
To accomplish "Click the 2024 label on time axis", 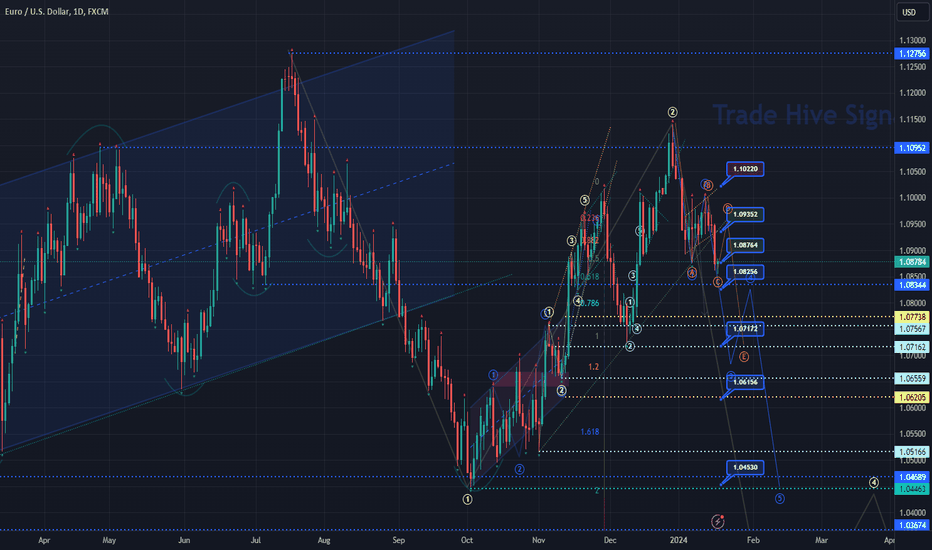I will click(x=678, y=540).
